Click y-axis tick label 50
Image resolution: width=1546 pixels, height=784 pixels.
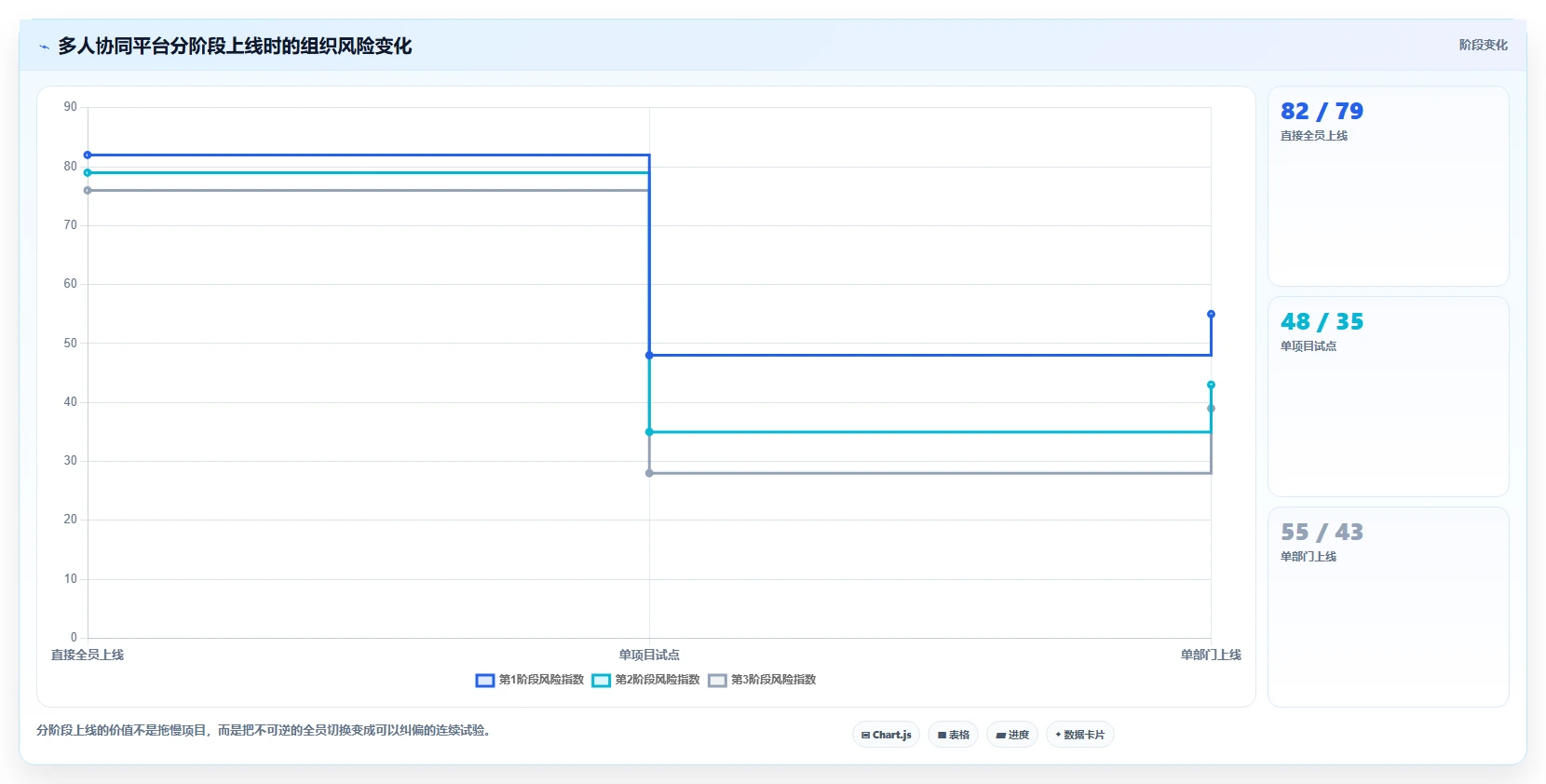point(71,344)
